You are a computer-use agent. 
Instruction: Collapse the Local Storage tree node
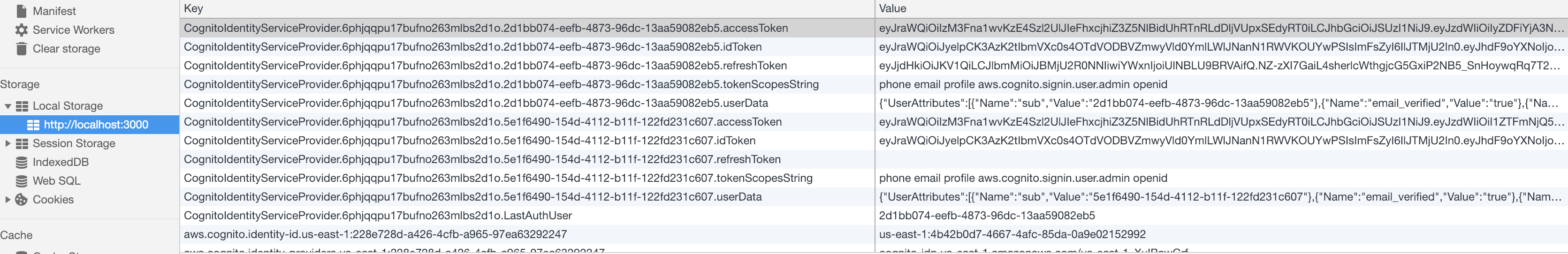[8, 106]
